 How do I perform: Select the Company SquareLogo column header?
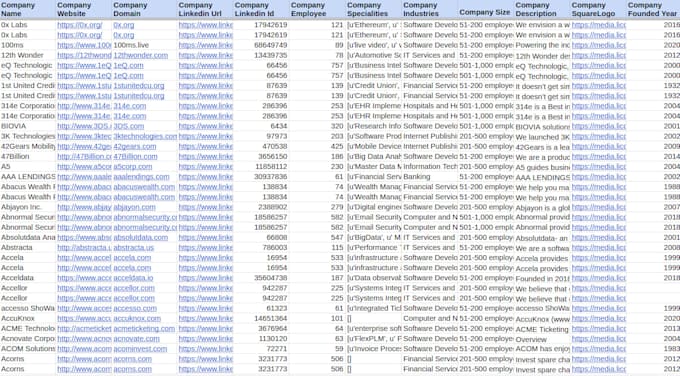[598, 9]
